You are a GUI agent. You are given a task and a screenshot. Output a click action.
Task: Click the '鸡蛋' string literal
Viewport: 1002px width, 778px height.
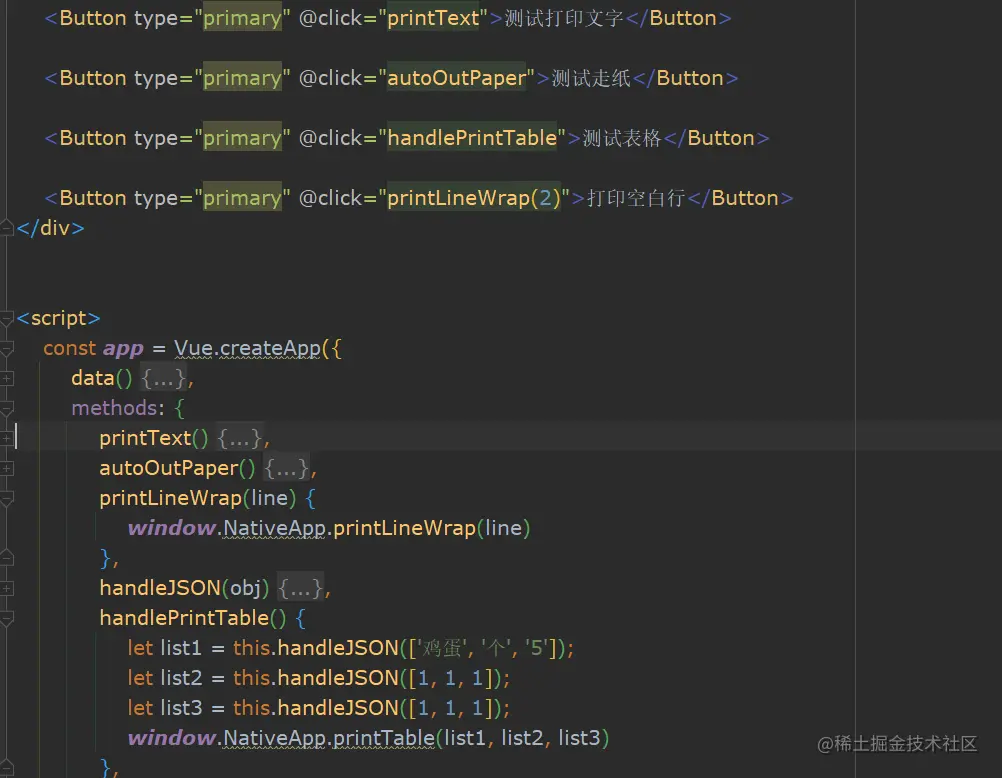click(x=442, y=648)
